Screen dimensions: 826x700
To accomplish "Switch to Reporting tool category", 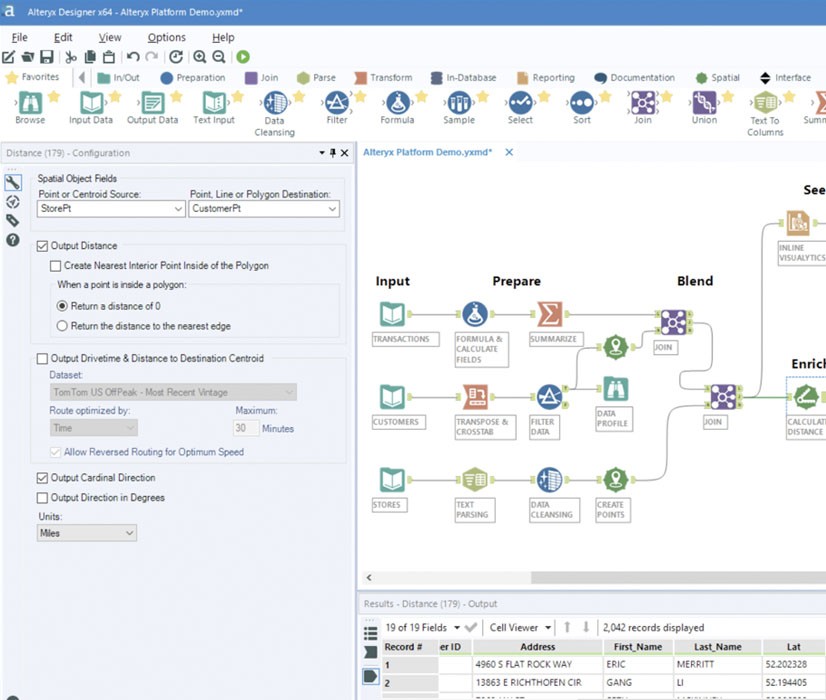I will (545, 78).
